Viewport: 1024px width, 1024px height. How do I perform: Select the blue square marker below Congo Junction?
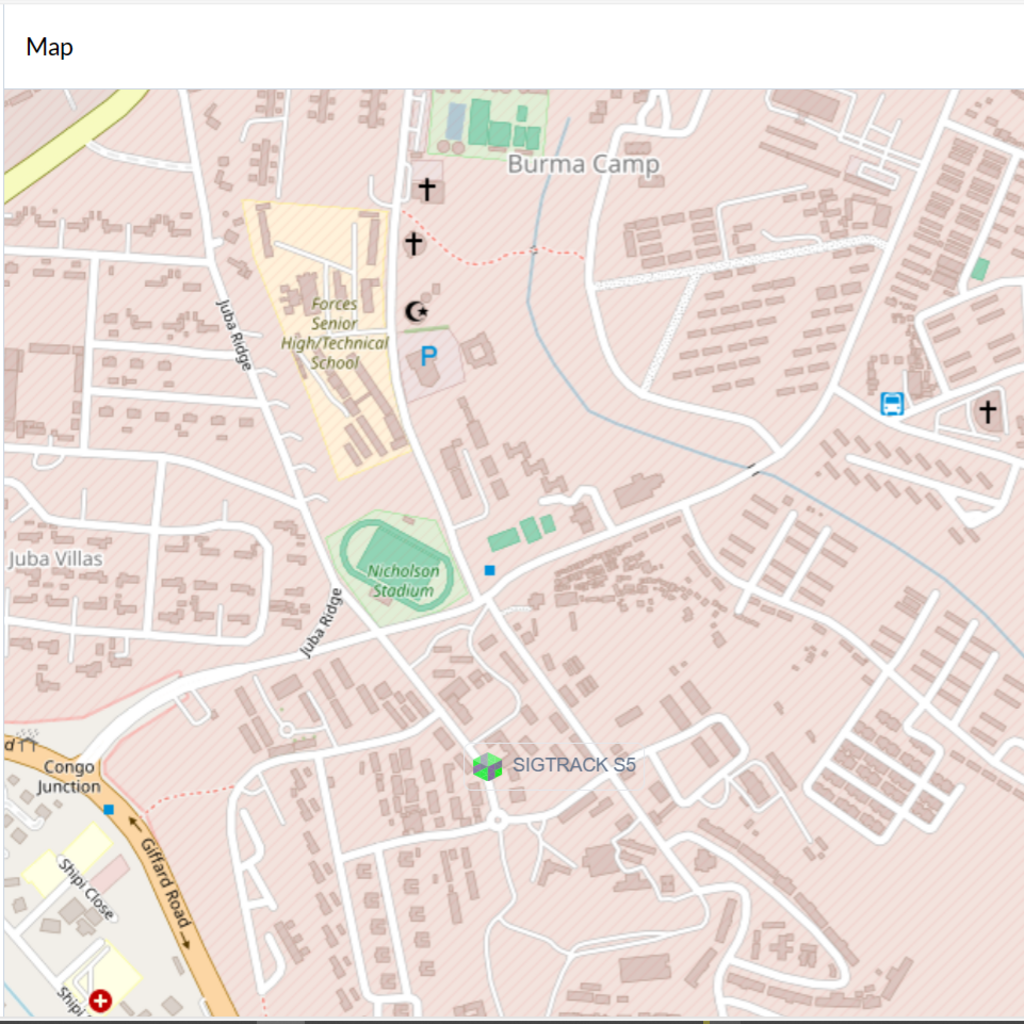pyautogui.click(x=108, y=809)
